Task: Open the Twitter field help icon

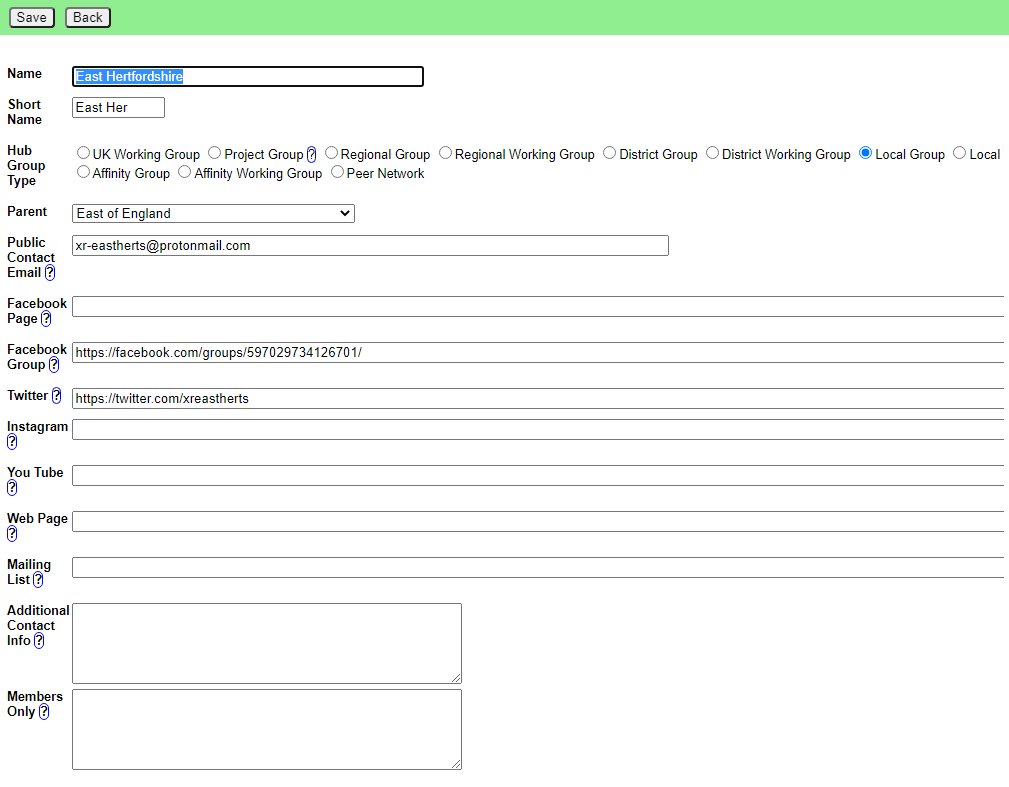Action: click(57, 395)
